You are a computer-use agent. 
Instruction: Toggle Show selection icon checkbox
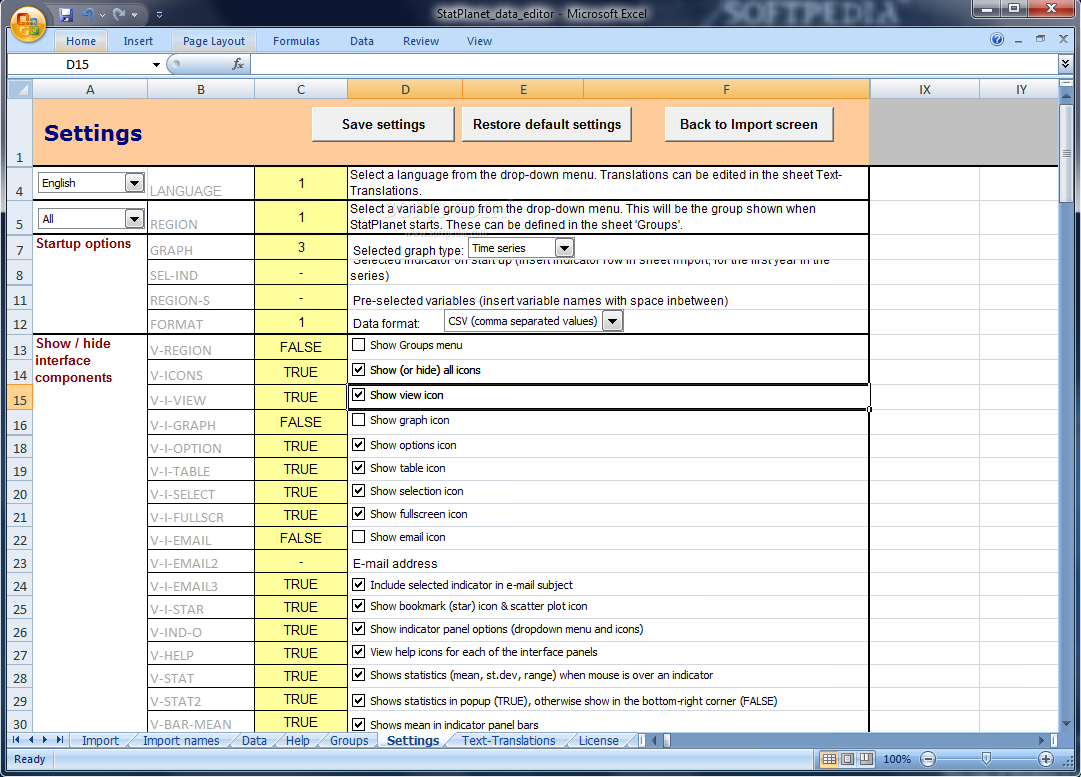pos(358,491)
